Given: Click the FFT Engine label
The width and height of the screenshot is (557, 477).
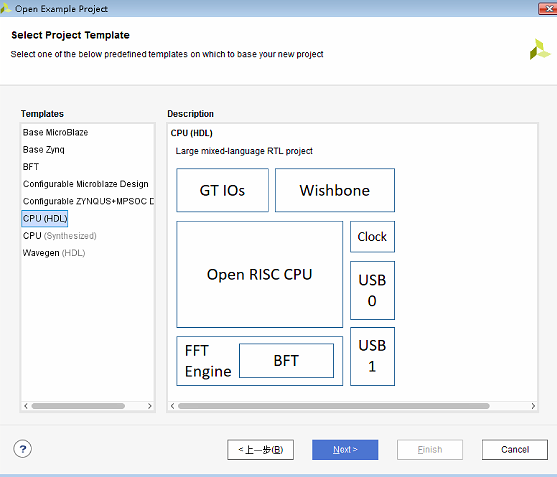Looking at the screenshot, I should [x=208, y=361].
